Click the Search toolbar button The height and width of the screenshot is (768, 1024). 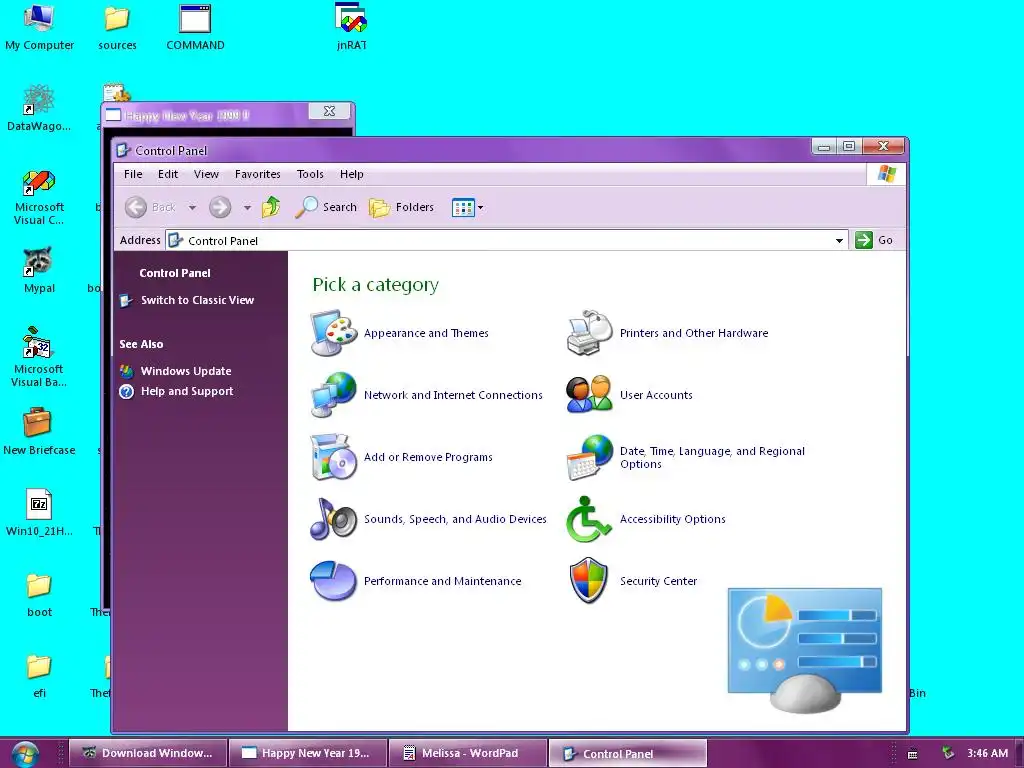point(326,207)
